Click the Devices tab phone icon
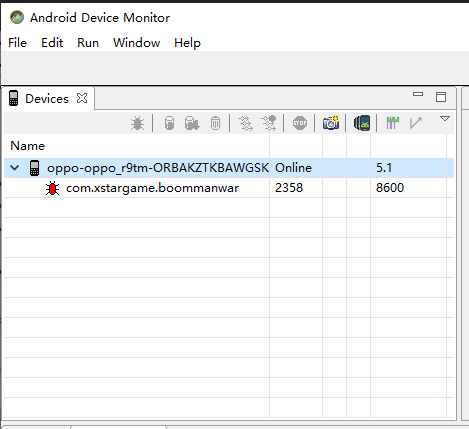 click(x=13, y=98)
